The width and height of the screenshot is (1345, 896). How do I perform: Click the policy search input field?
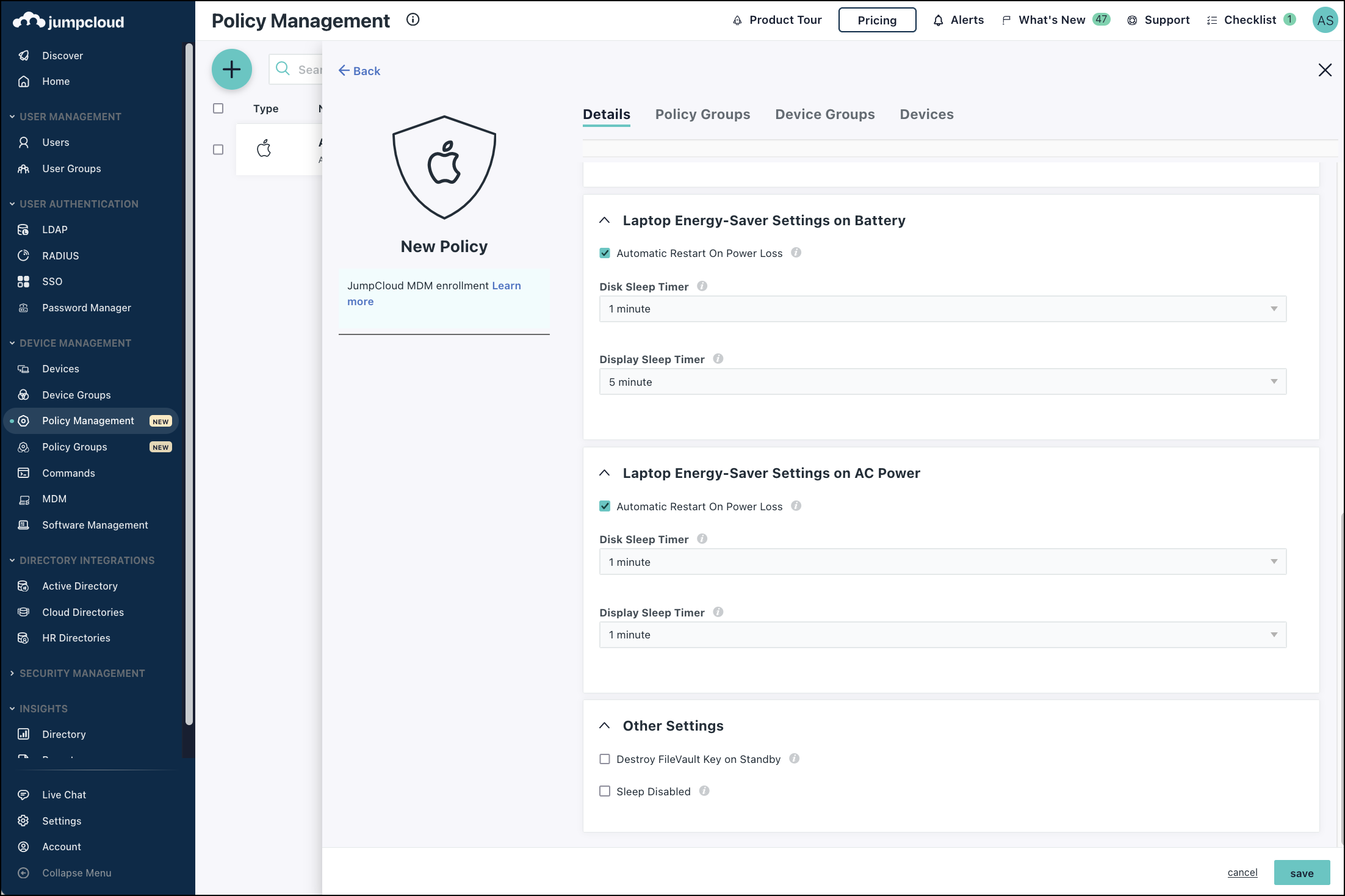(x=306, y=70)
